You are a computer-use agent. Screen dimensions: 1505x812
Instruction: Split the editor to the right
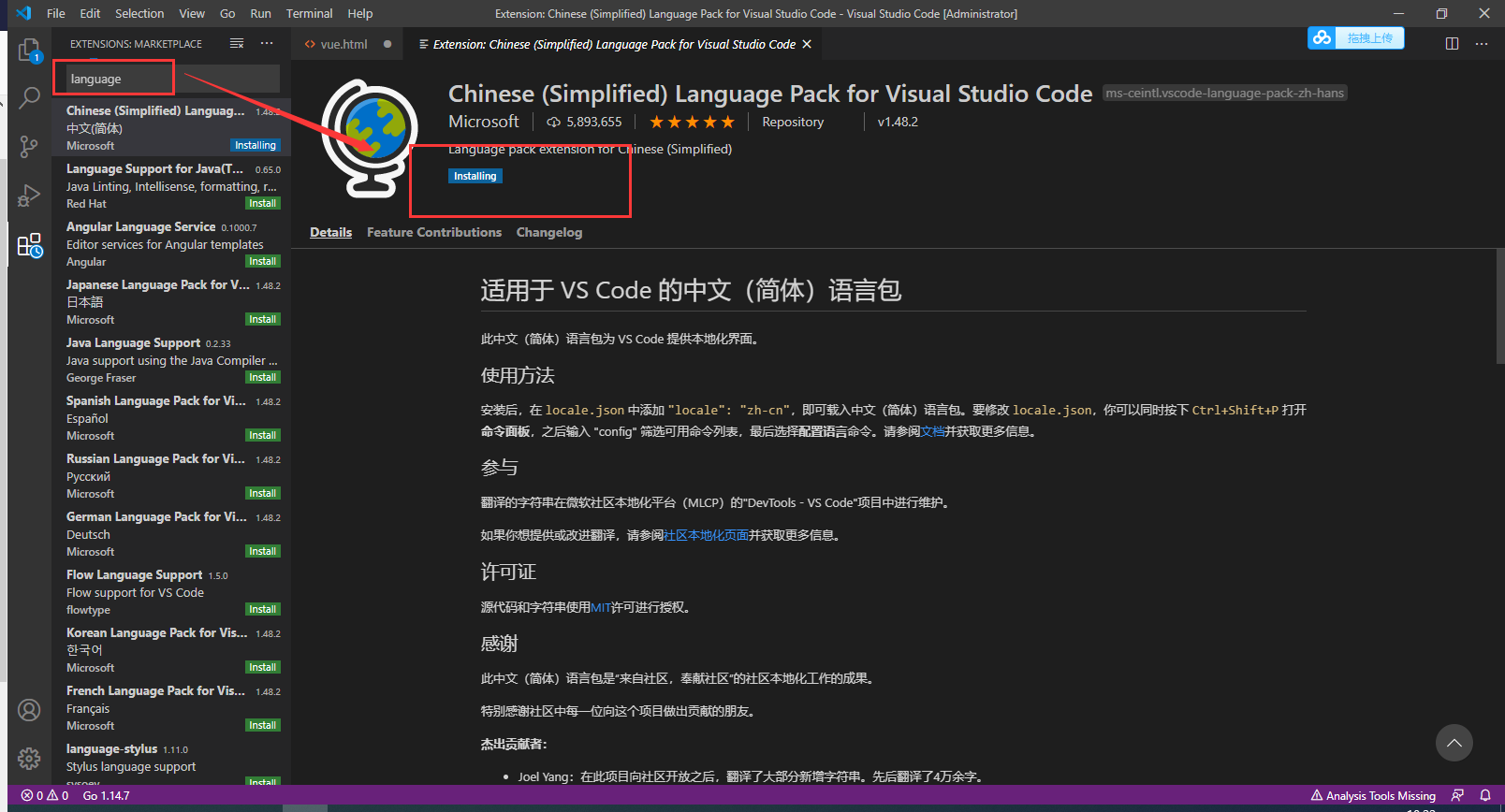pos(1452,44)
